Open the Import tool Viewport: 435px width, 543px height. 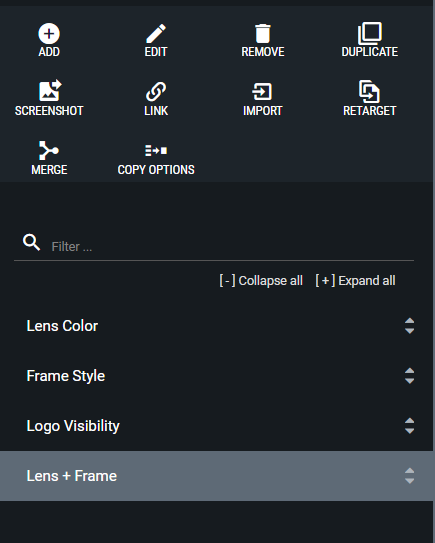tap(262, 92)
